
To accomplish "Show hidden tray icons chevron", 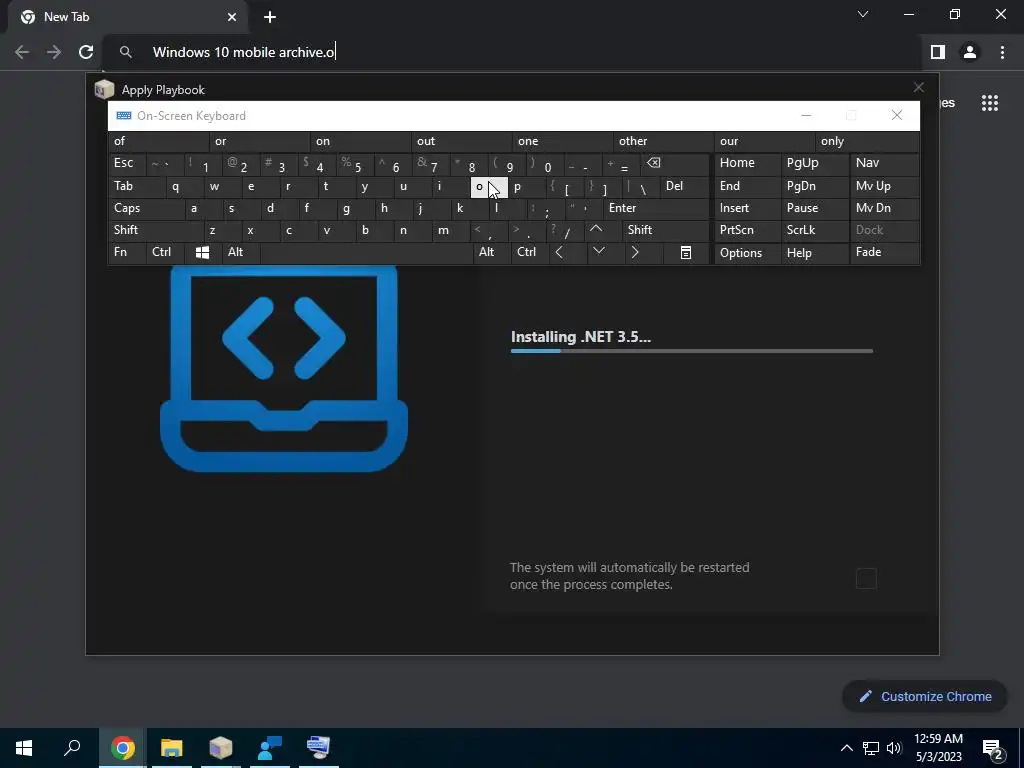I will [846, 748].
